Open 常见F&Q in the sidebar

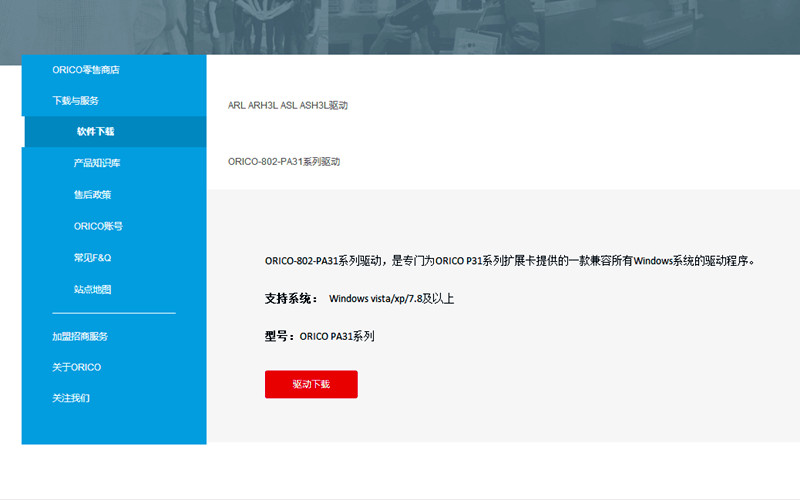point(92,258)
